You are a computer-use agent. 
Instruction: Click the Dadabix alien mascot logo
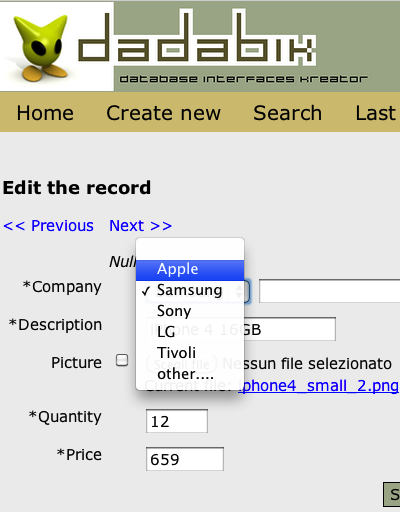point(40,48)
